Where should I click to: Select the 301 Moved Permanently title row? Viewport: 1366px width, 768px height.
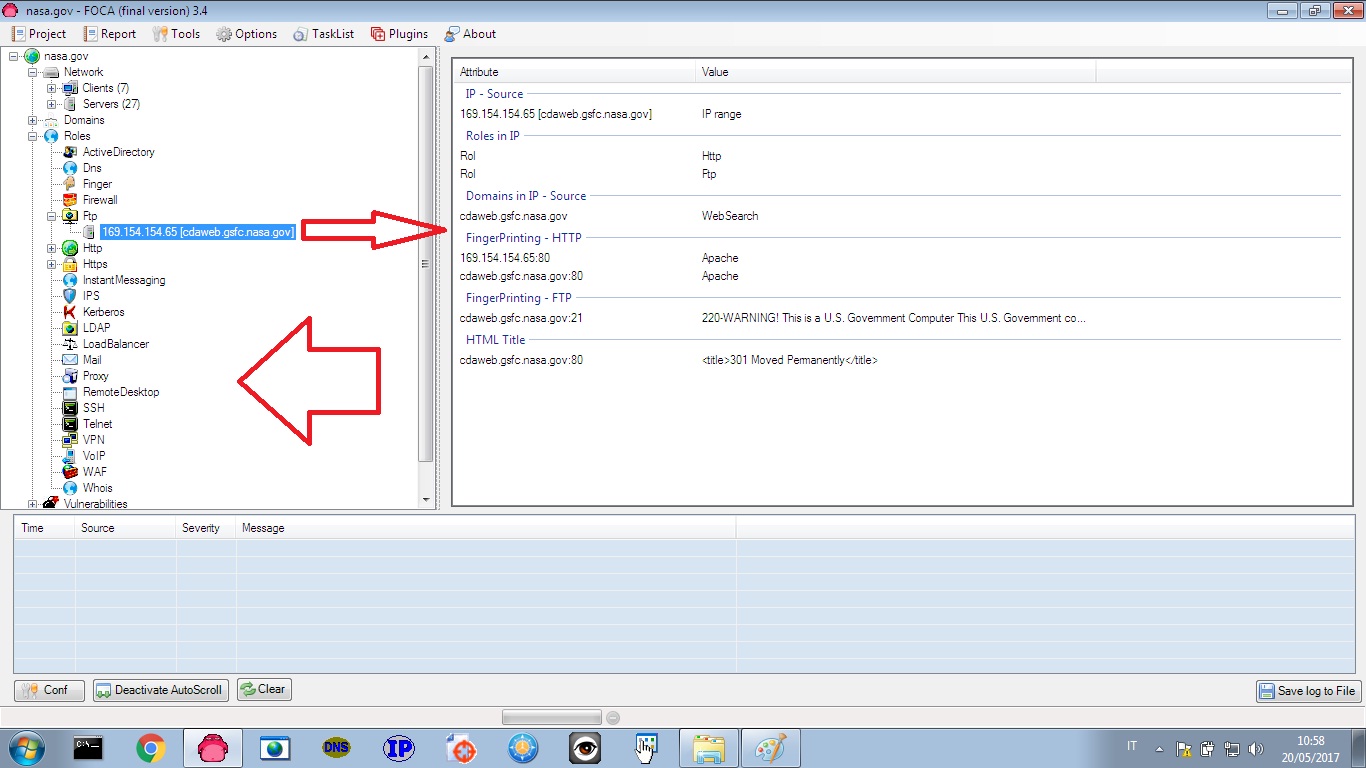(898, 360)
